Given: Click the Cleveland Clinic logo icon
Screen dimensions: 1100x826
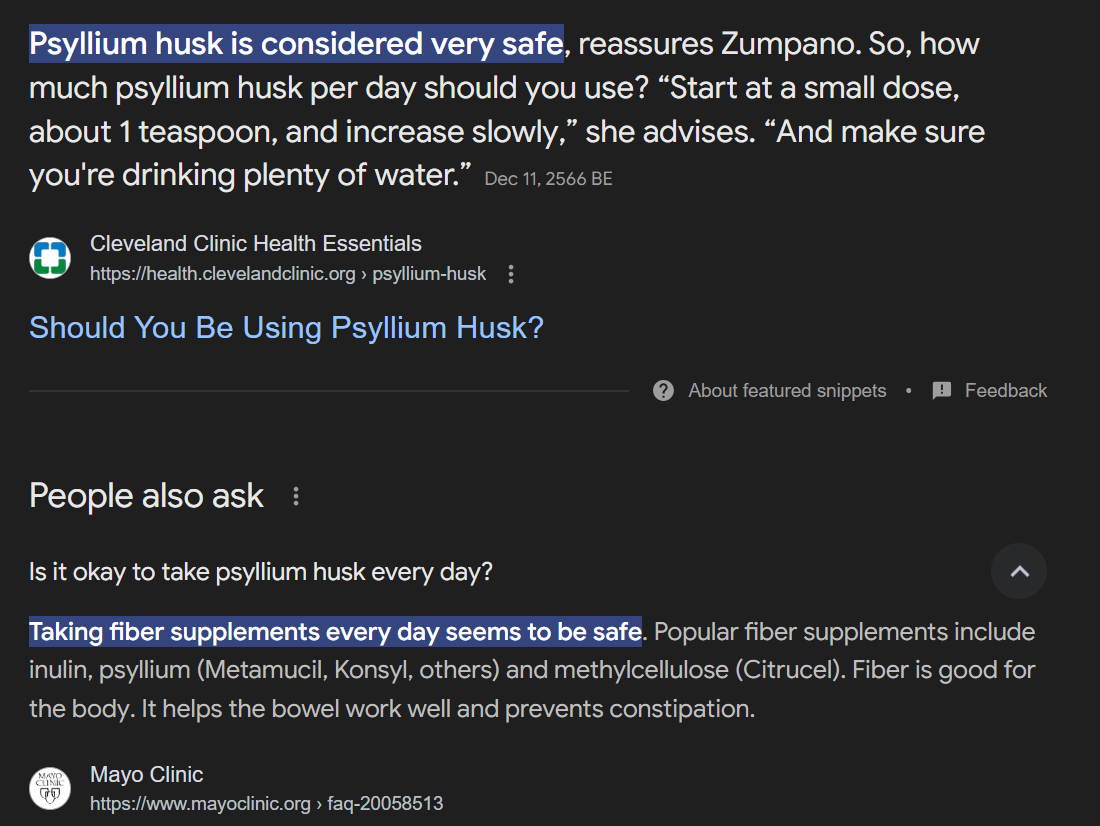Looking at the screenshot, I should click(x=50, y=258).
